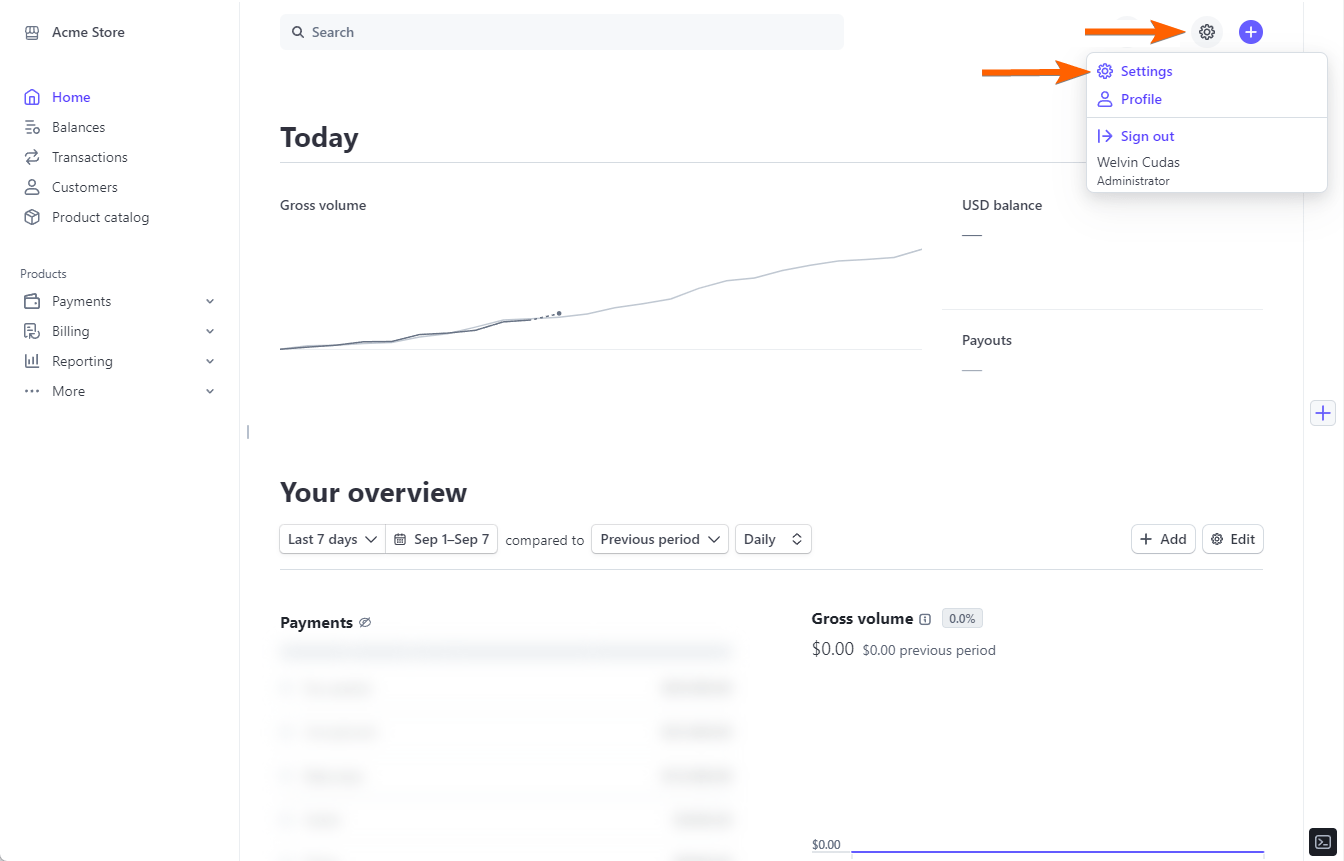Open the terminal icon at bottom right

click(x=1322, y=841)
